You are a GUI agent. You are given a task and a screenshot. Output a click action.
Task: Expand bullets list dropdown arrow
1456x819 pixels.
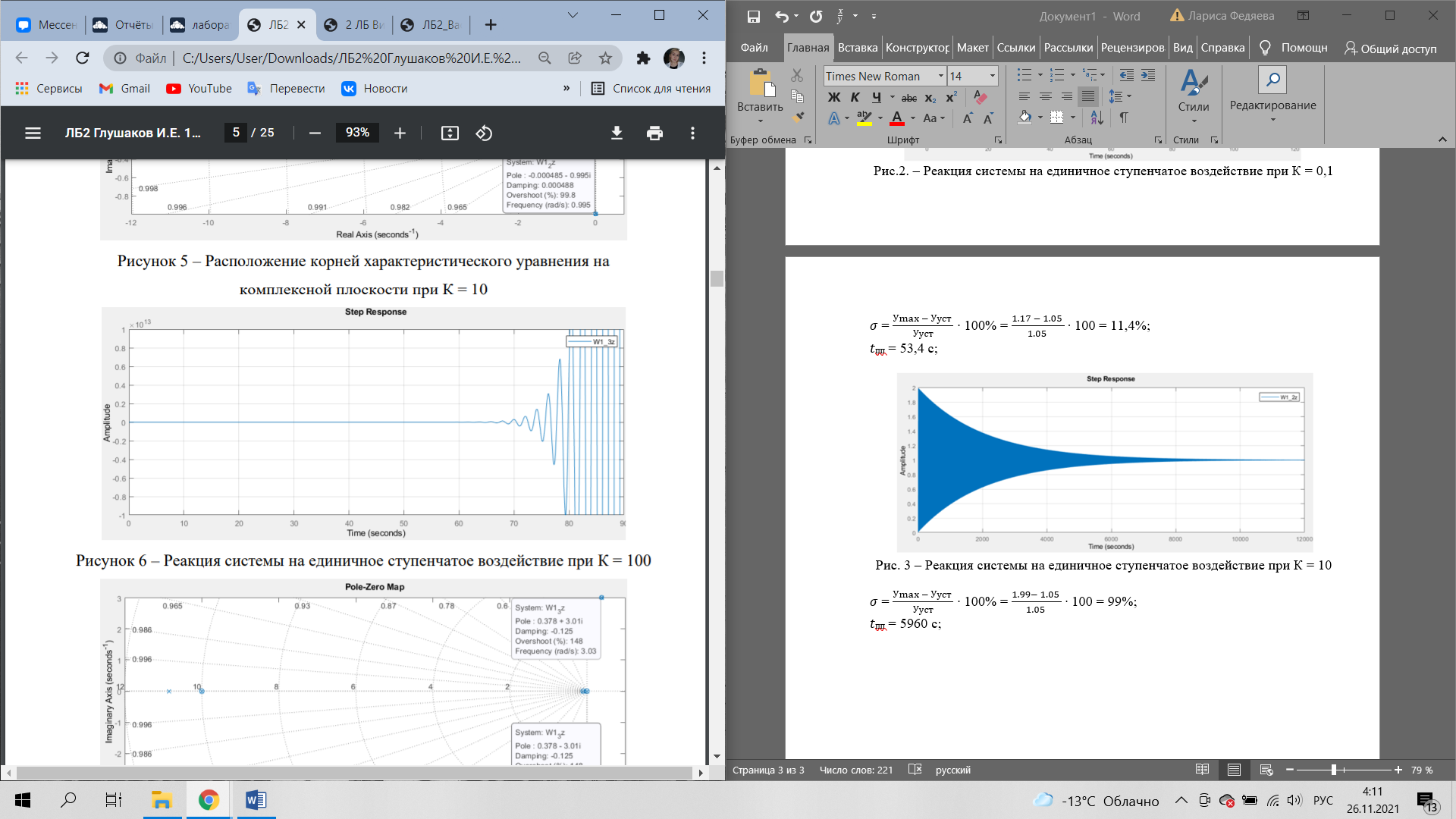[x=1040, y=75]
